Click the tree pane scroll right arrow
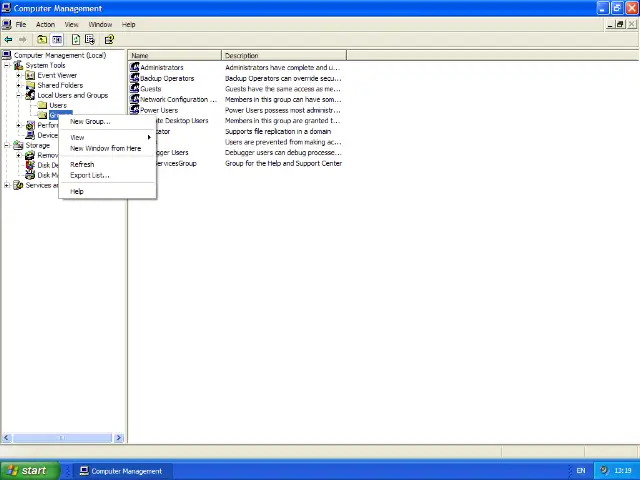Screen dimensions: 640x480 (x=119, y=438)
